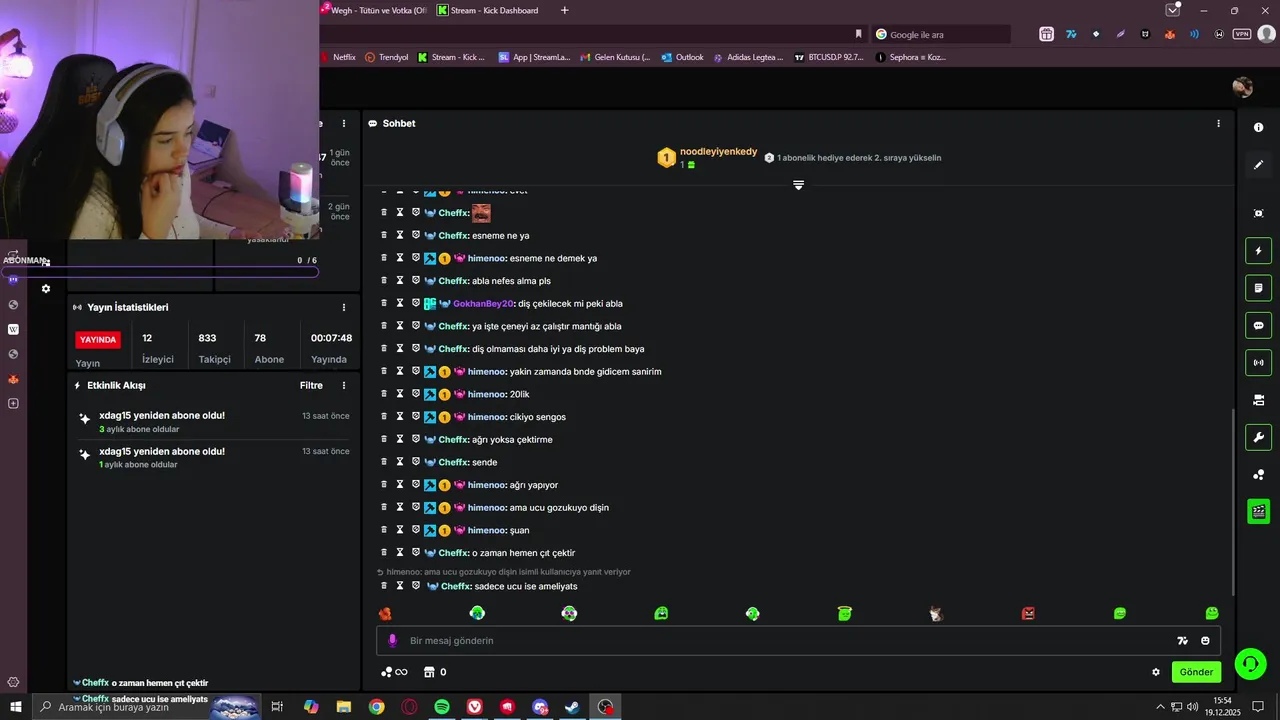Click the webcam overlay thumbnail
The image size is (1280, 720).
pos(160,120)
